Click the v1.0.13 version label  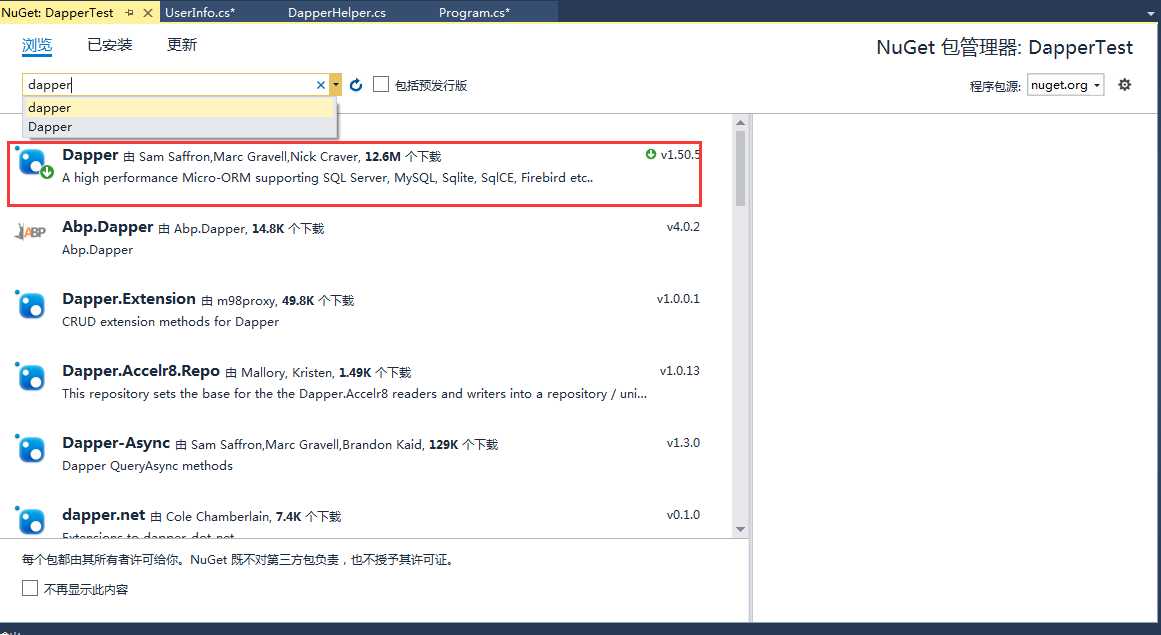click(680, 371)
